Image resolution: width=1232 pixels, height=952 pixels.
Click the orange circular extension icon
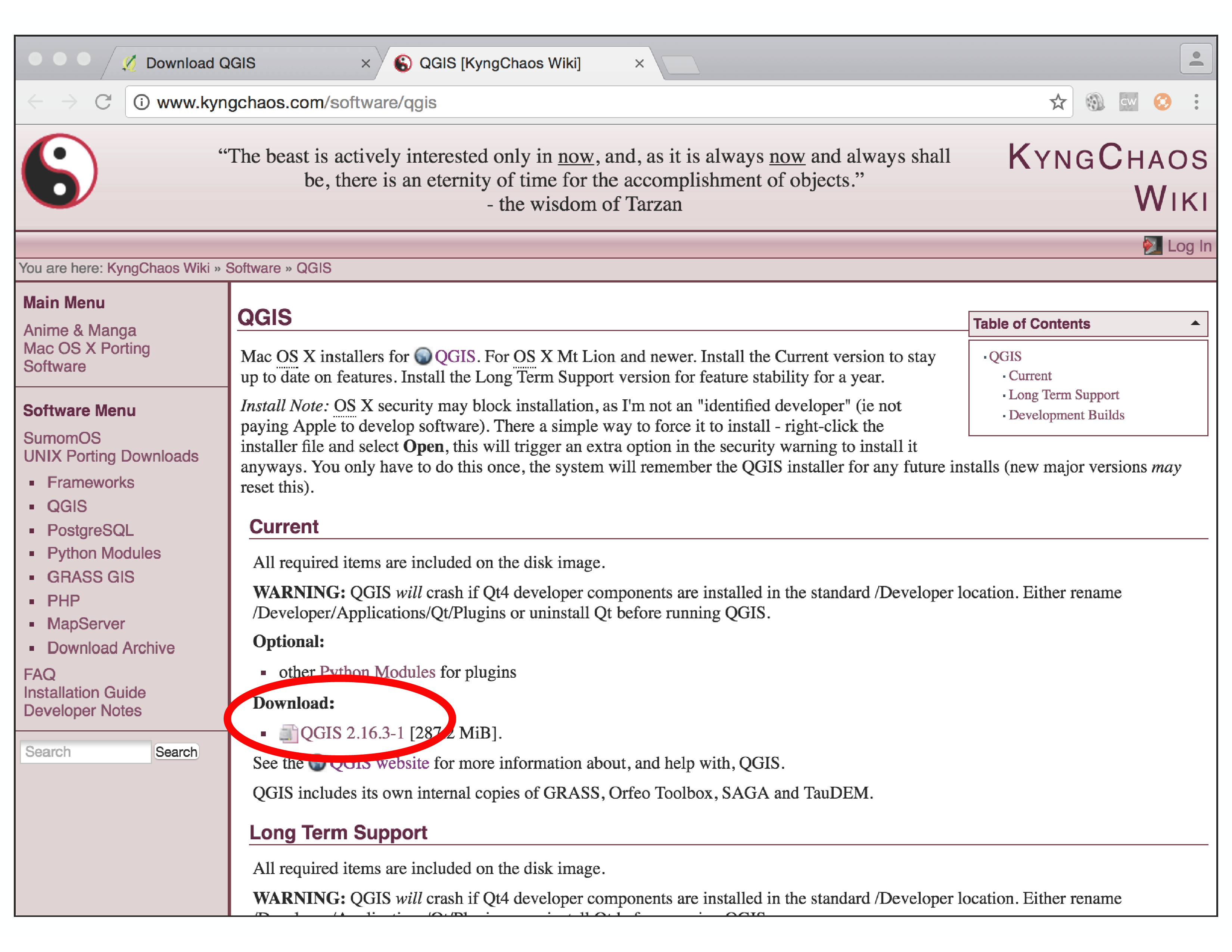[x=1163, y=102]
